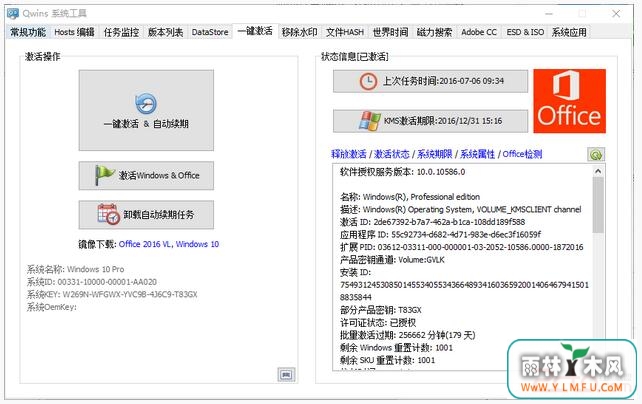Click small icon at bottom of activation panel
Screen dimensions: 642x404
coord(286,375)
